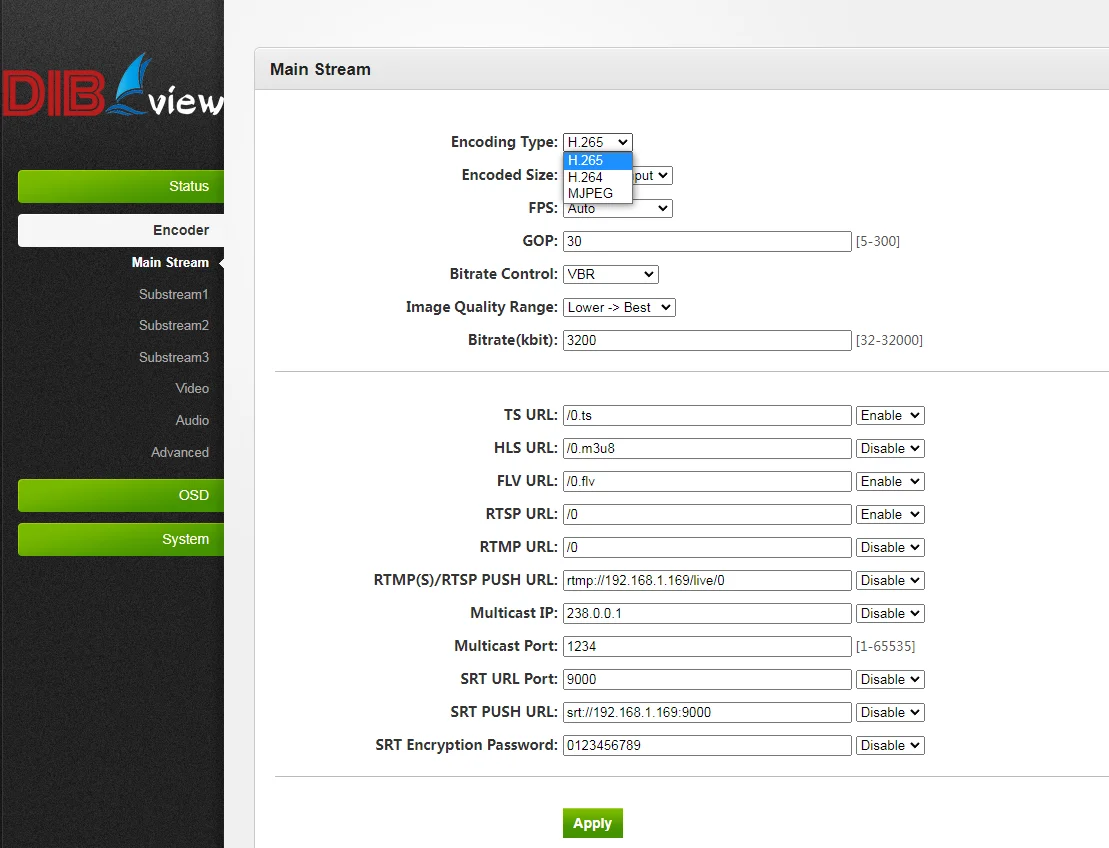
Task: Expand the Image Quality Range dropdown
Action: 619,307
